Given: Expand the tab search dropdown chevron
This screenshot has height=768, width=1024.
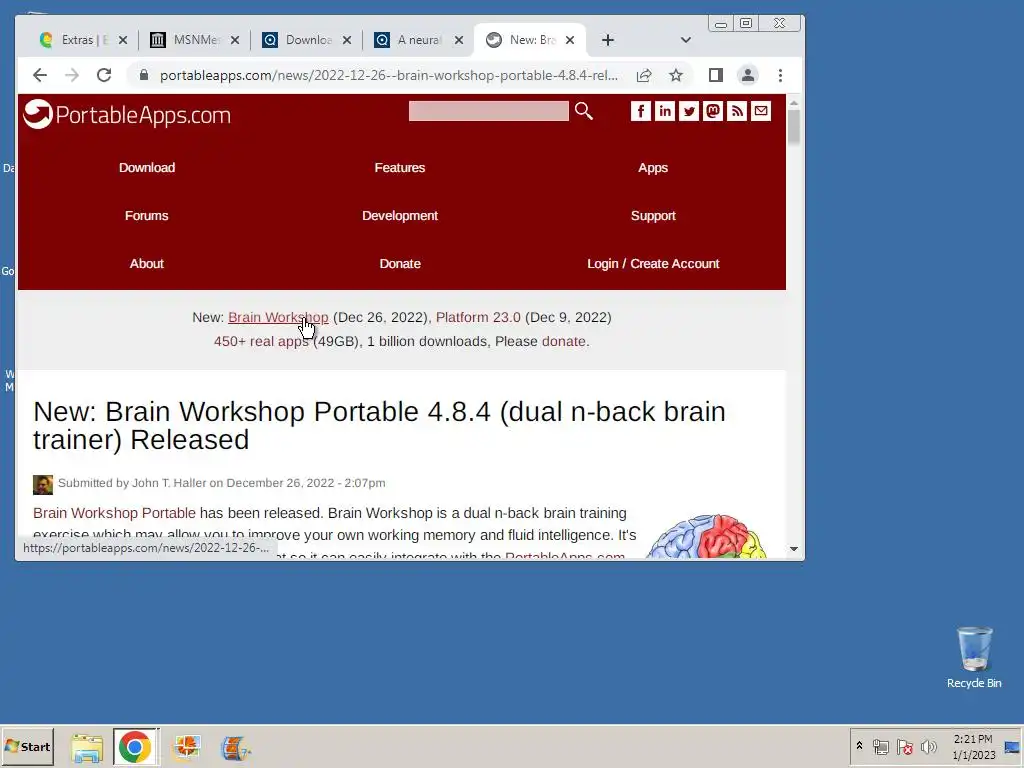Looking at the screenshot, I should (686, 40).
